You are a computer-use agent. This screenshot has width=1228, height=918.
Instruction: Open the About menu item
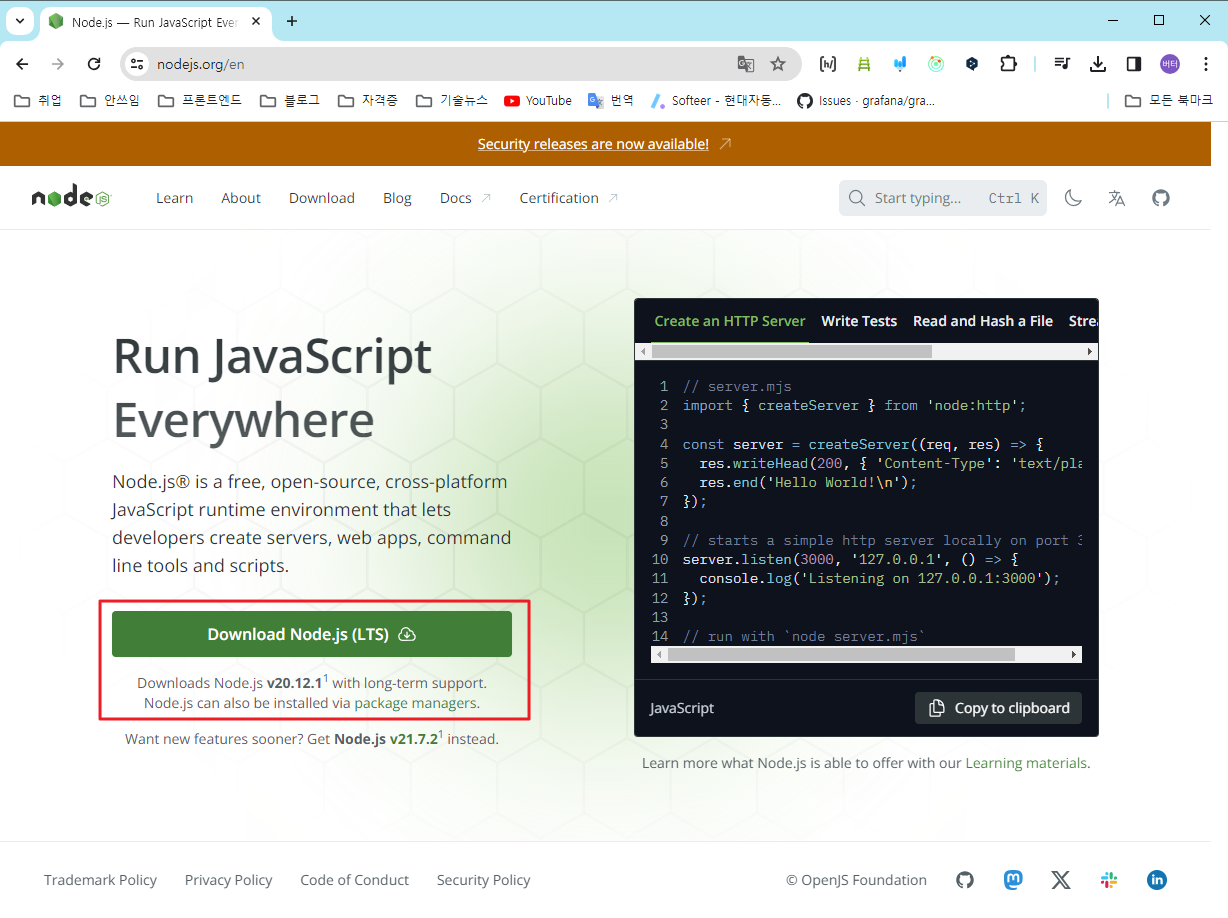click(241, 198)
